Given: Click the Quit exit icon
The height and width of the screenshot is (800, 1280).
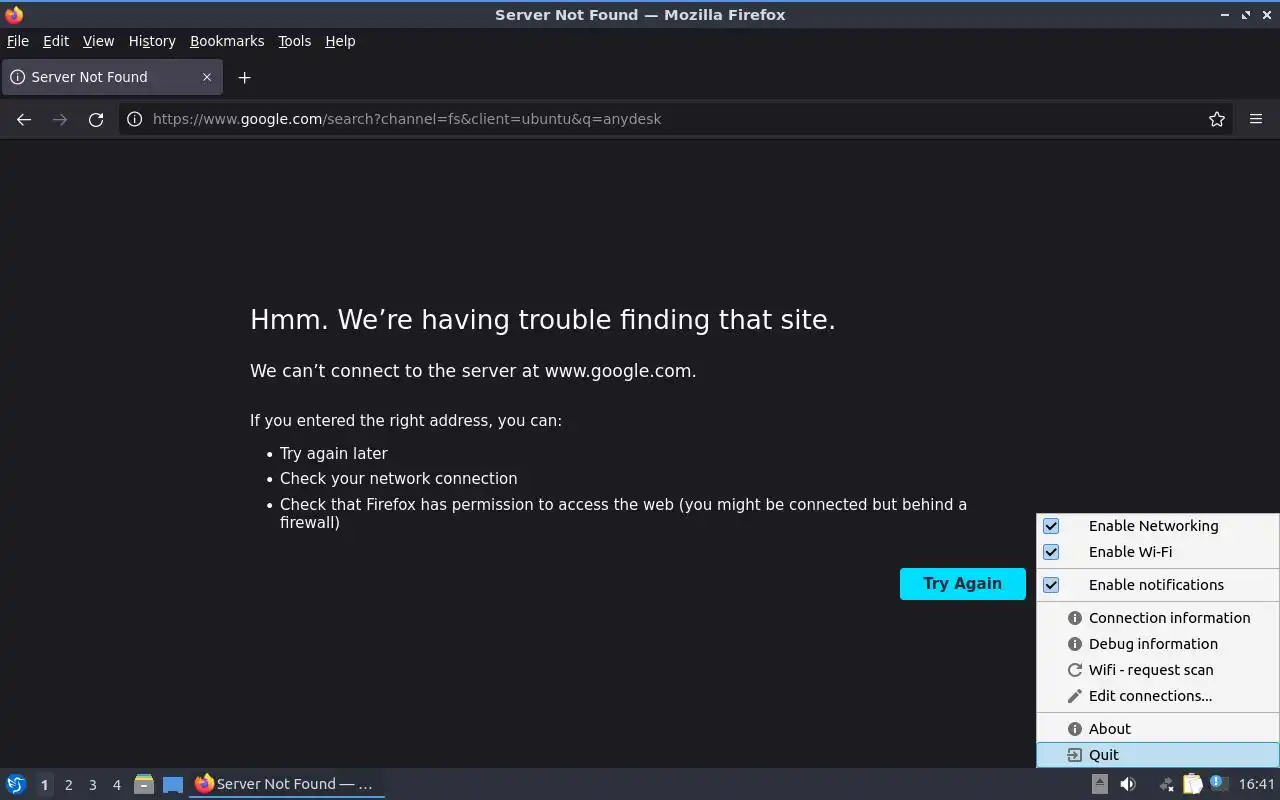Looking at the screenshot, I should [x=1075, y=755].
